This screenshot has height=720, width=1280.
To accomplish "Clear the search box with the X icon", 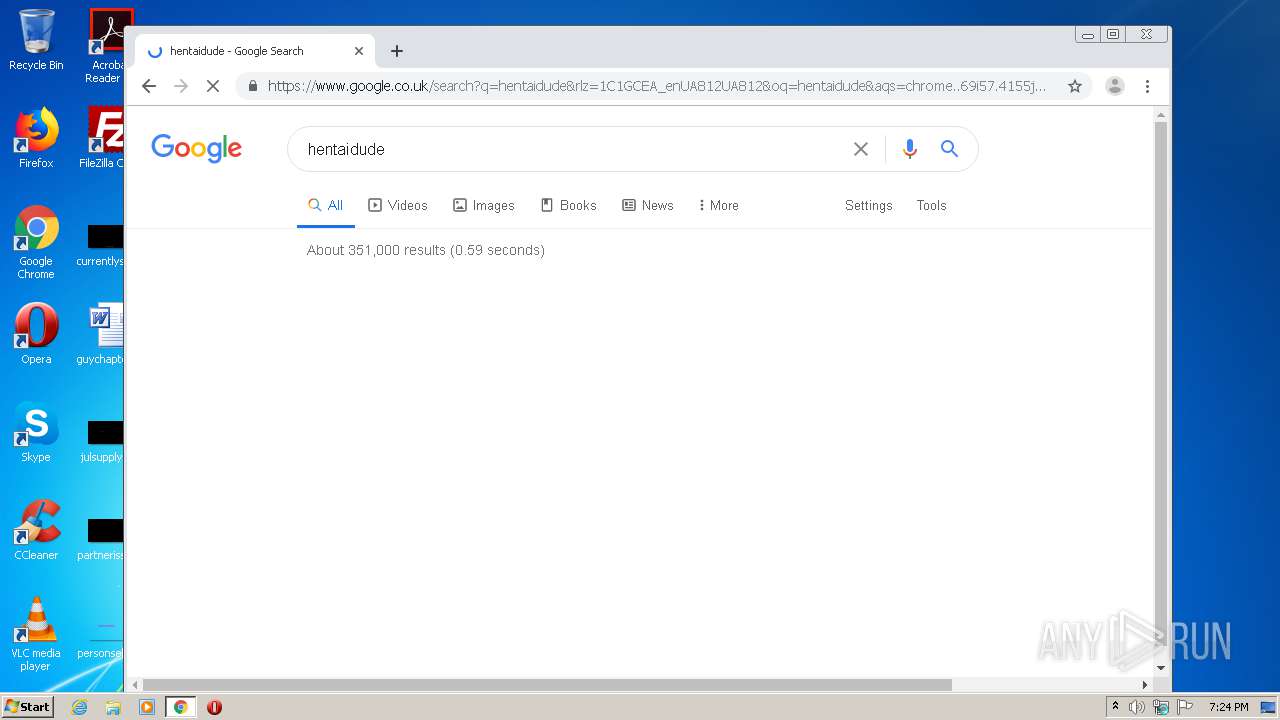I will tap(860, 149).
